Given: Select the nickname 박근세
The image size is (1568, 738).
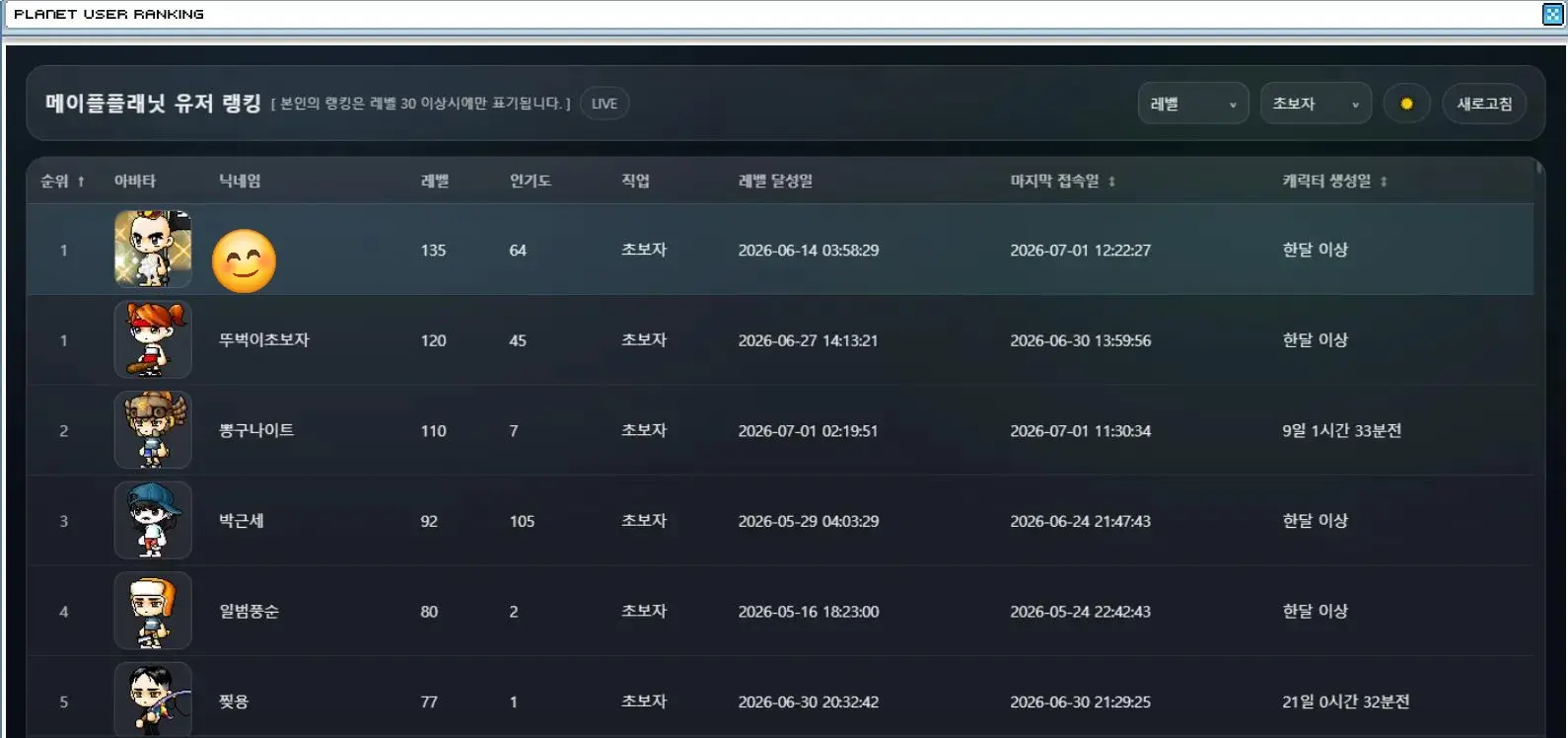Looking at the screenshot, I should (x=242, y=521).
